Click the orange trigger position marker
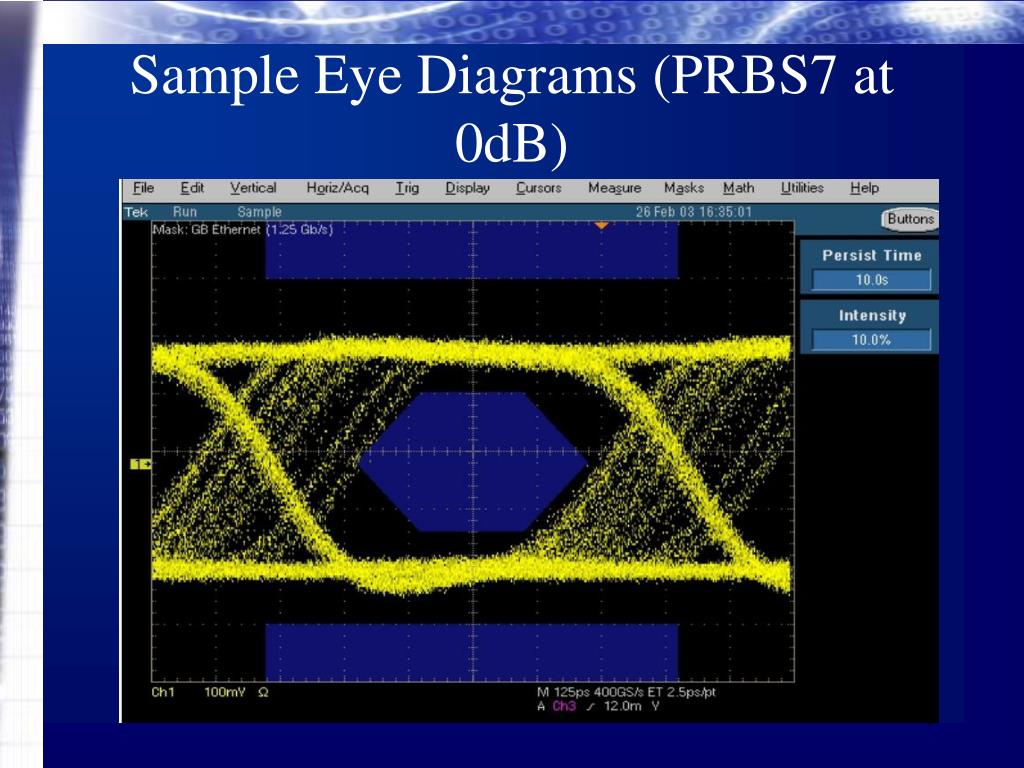Image resolution: width=1024 pixels, height=768 pixels. pos(601,225)
